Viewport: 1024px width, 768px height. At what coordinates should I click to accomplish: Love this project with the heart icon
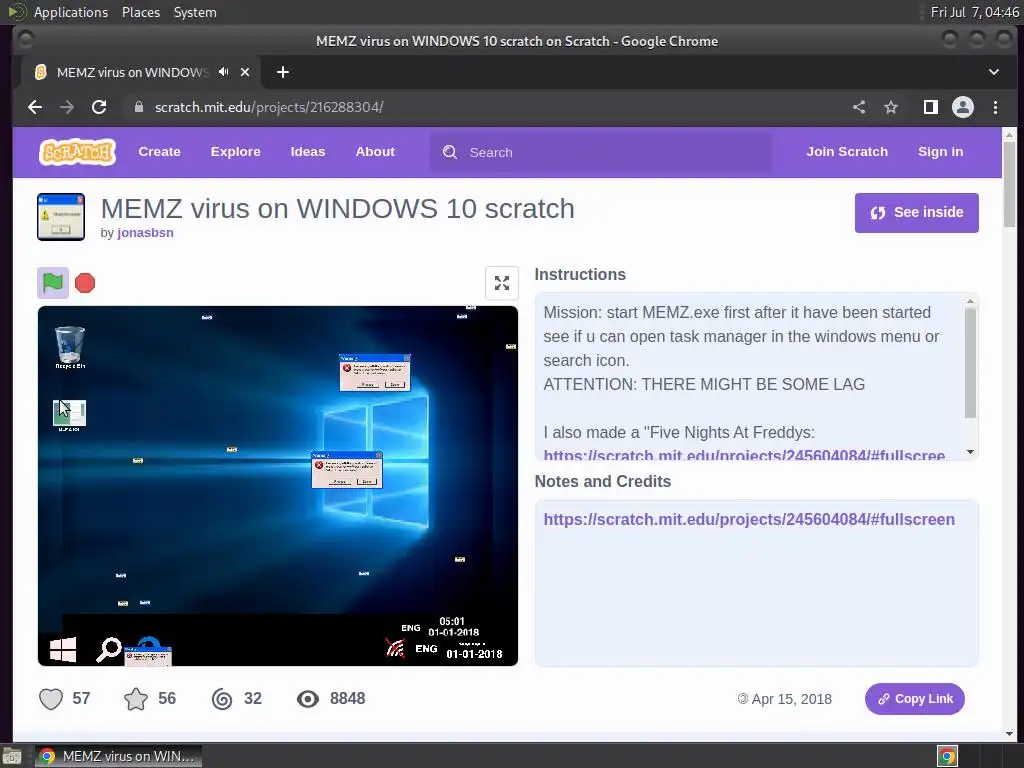click(x=51, y=699)
